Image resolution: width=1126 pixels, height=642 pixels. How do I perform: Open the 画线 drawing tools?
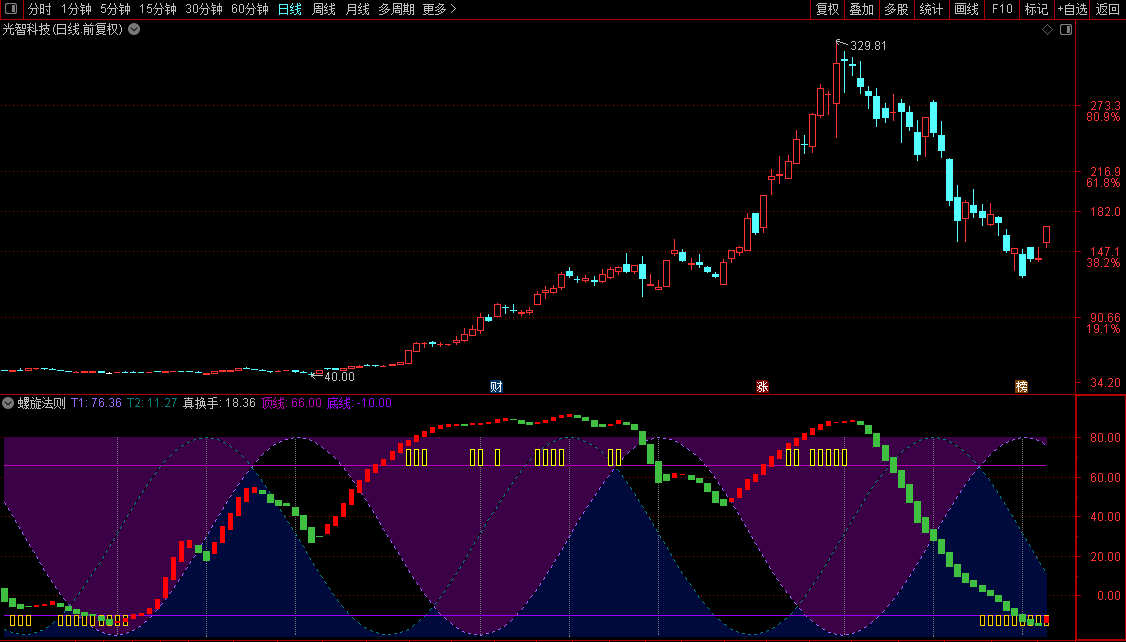point(967,9)
